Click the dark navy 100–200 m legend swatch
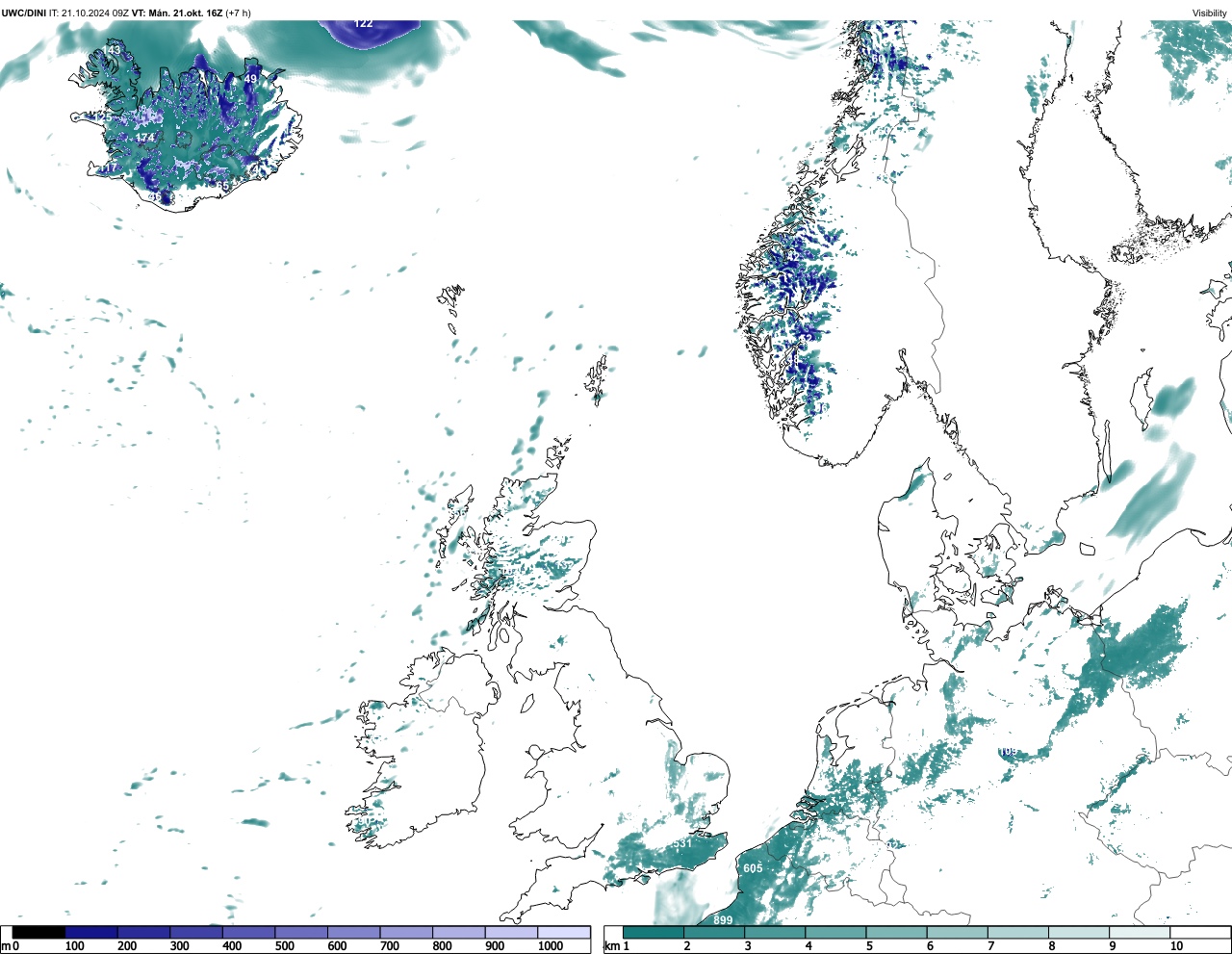This screenshot has width=1232, height=954. pyautogui.click(x=91, y=932)
